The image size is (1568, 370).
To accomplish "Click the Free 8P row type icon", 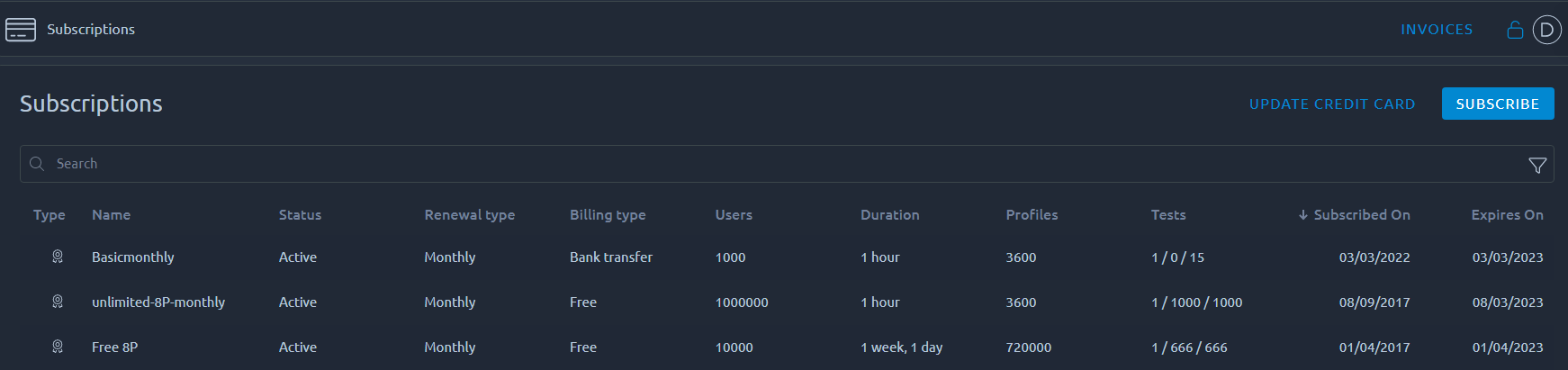I will [58, 347].
